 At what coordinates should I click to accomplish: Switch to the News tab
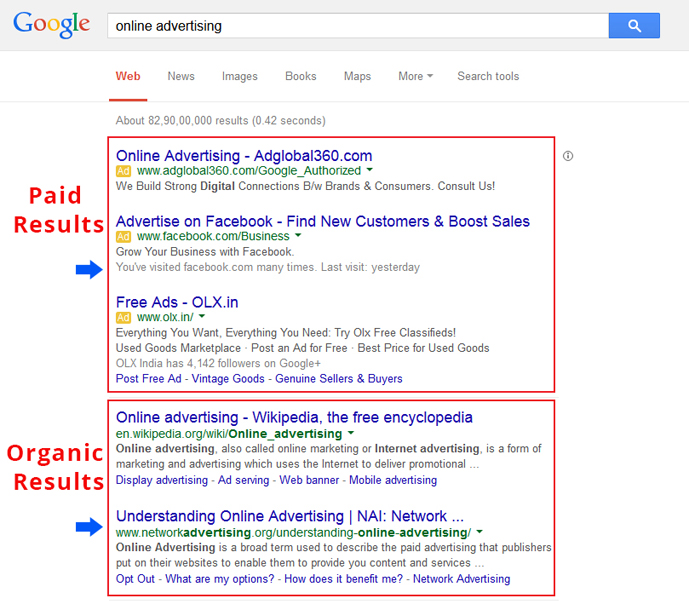coord(181,76)
